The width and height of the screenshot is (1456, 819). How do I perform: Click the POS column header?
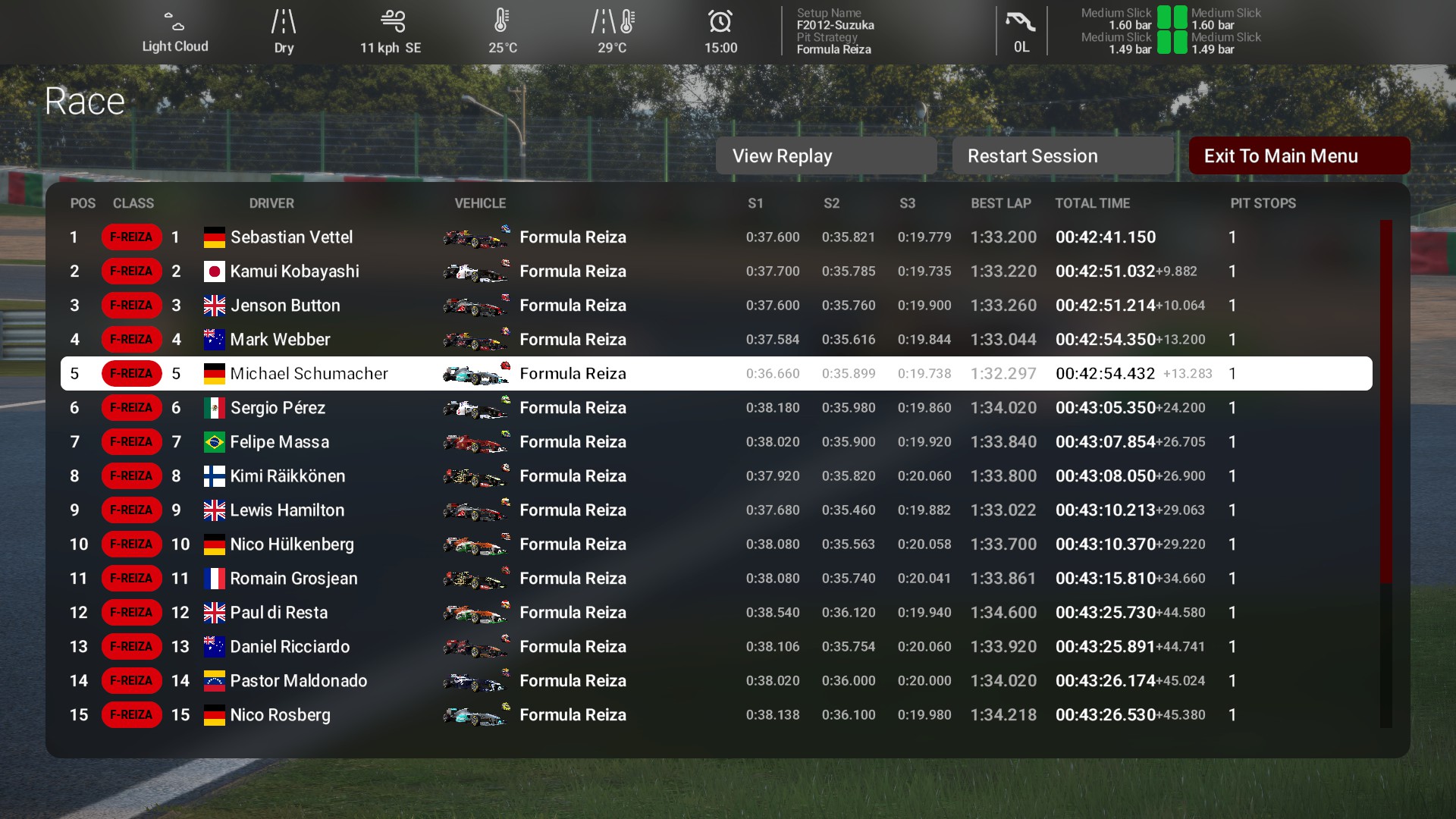coord(83,203)
